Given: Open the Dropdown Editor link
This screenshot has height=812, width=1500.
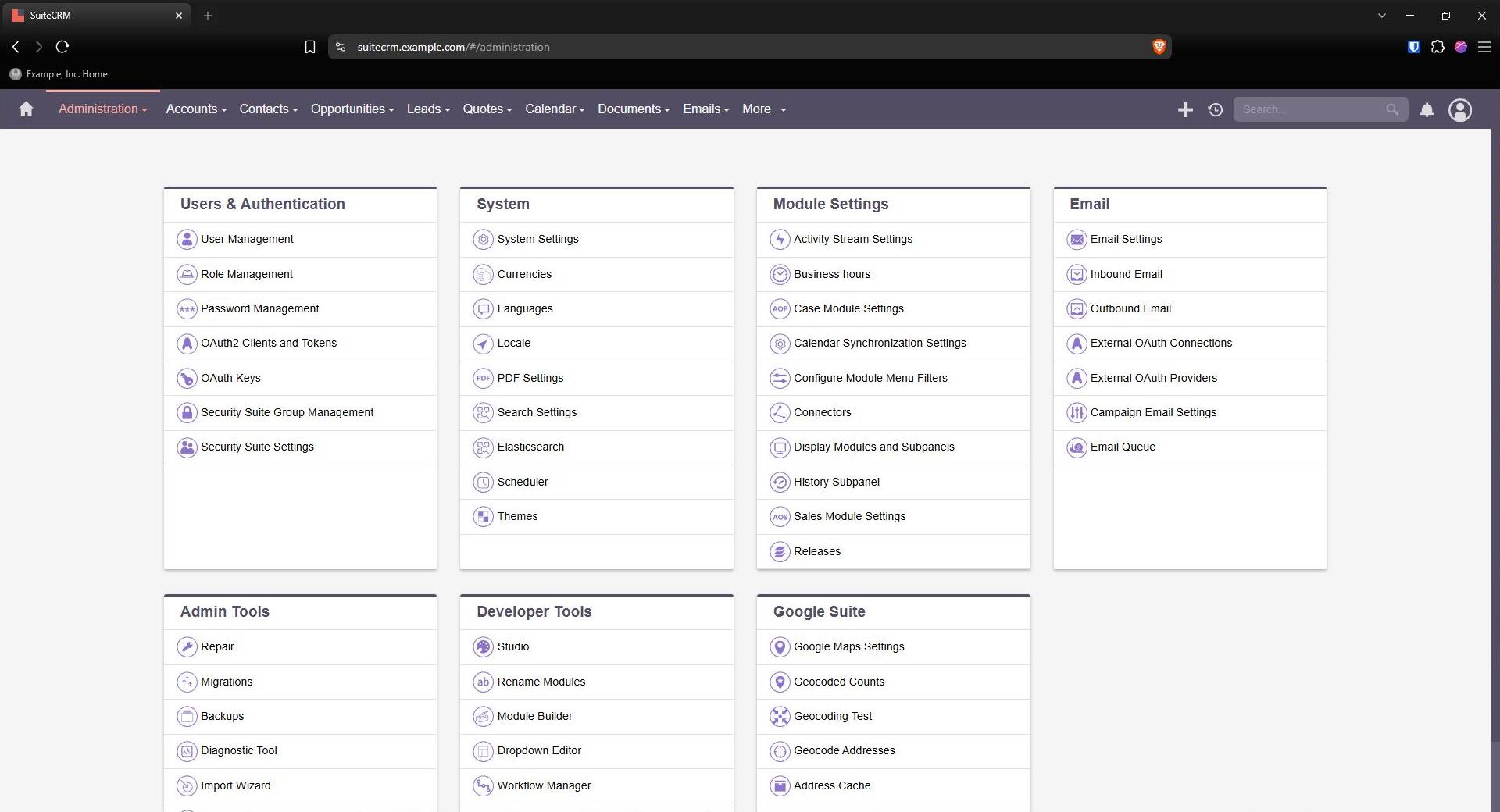Looking at the screenshot, I should 539,751.
